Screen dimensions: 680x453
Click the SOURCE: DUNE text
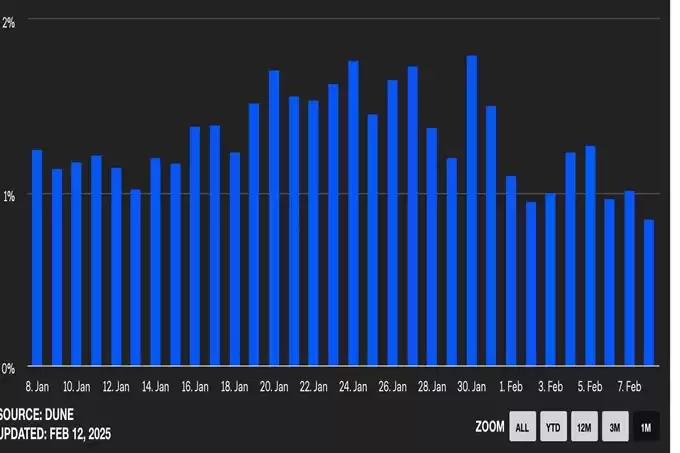pyautogui.click(x=36, y=414)
